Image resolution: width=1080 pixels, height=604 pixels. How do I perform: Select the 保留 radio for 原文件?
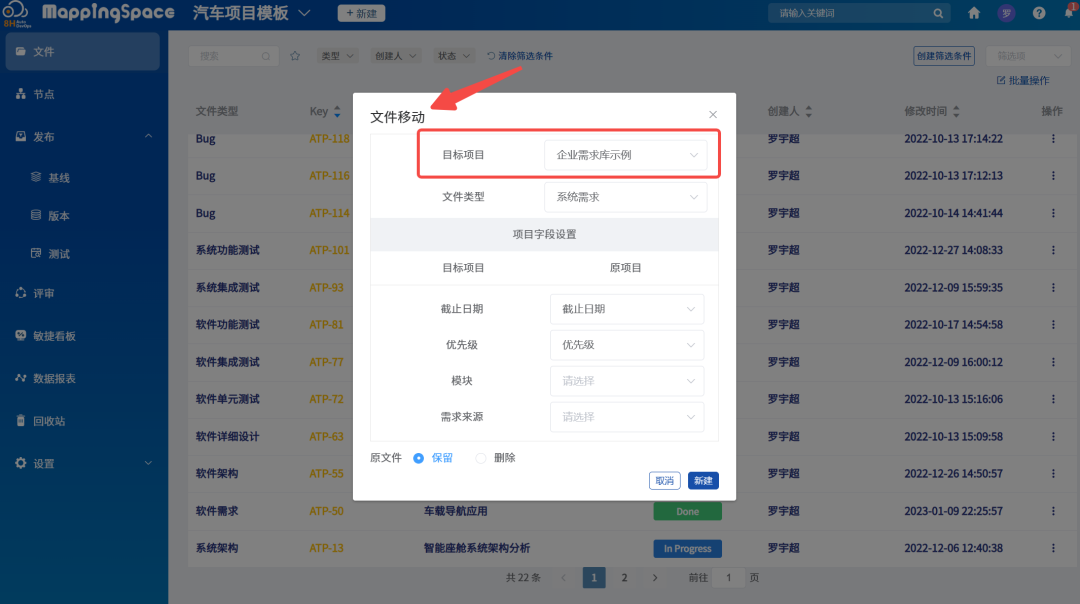click(420, 458)
